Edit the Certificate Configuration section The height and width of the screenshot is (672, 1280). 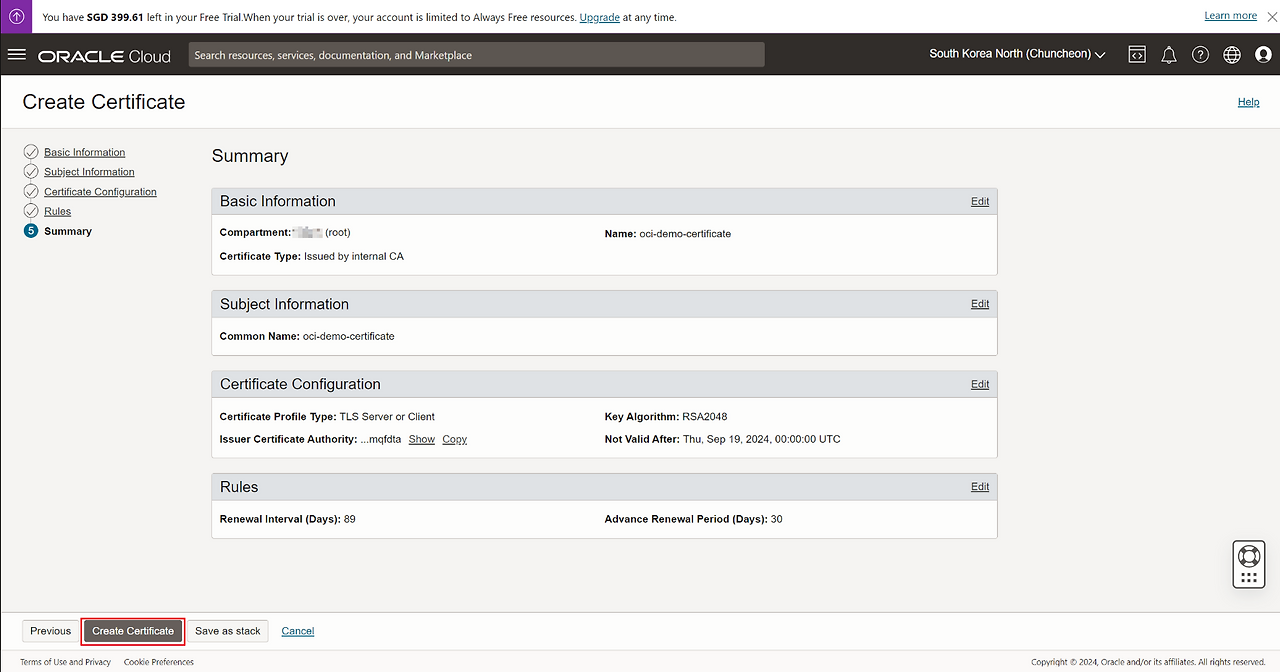[x=979, y=384]
